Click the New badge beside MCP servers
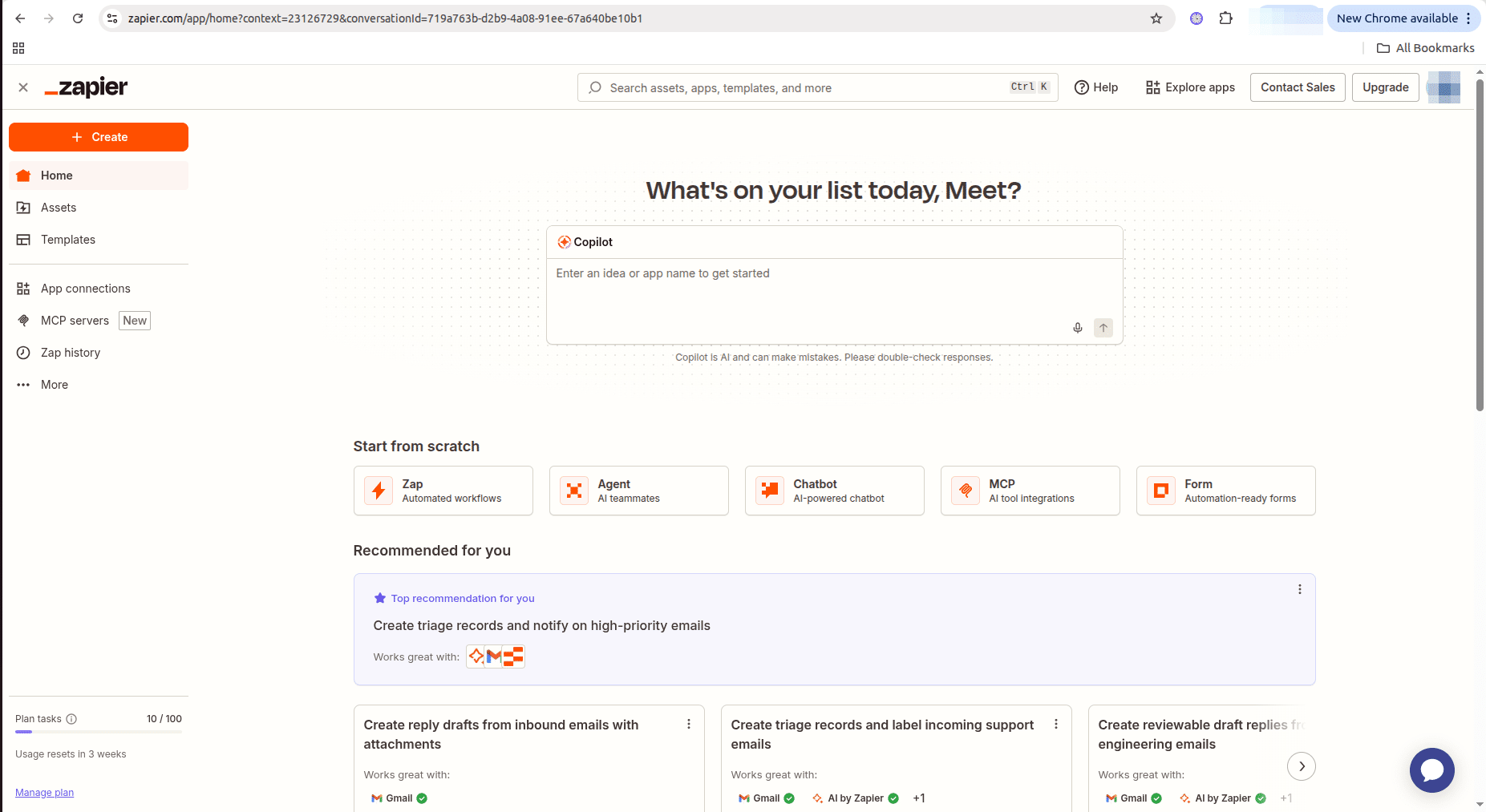The height and width of the screenshot is (812, 1486). click(135, 321)
